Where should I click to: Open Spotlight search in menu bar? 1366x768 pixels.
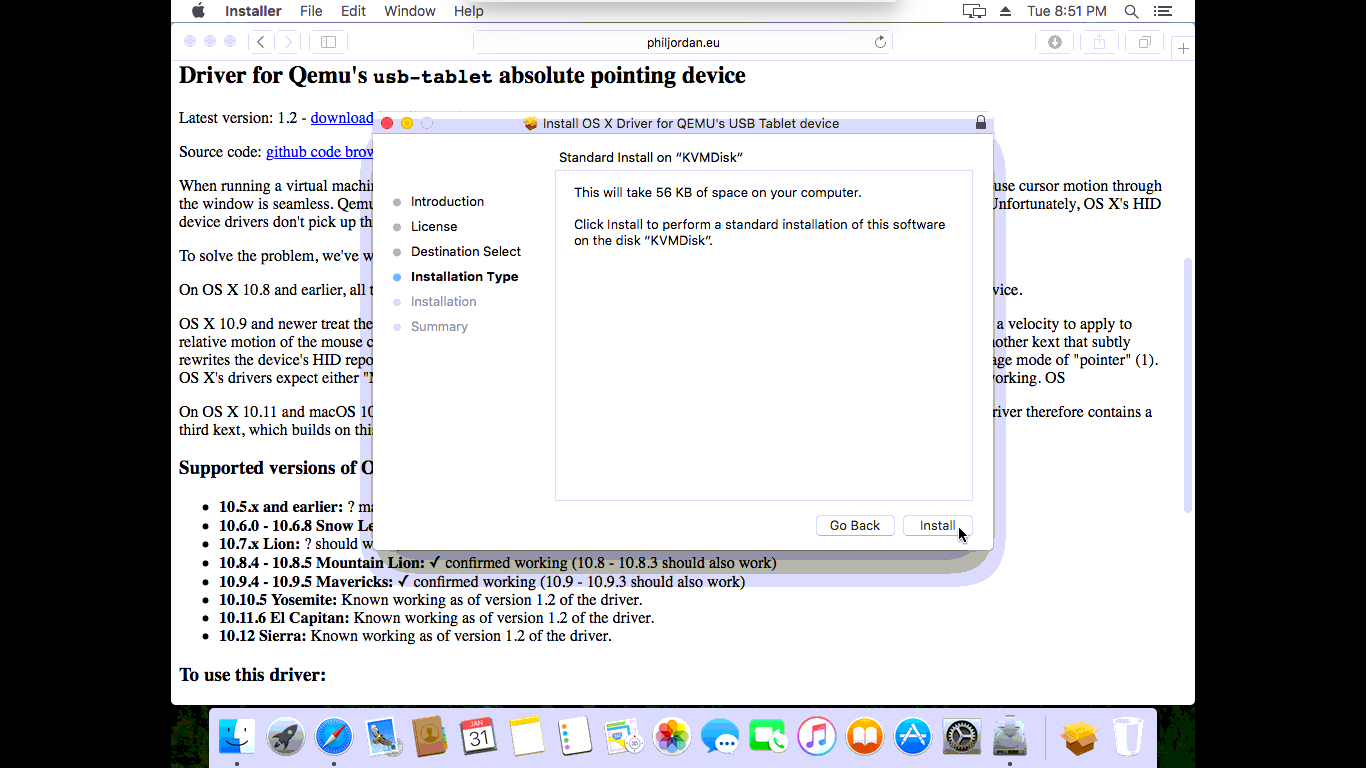1131,11
